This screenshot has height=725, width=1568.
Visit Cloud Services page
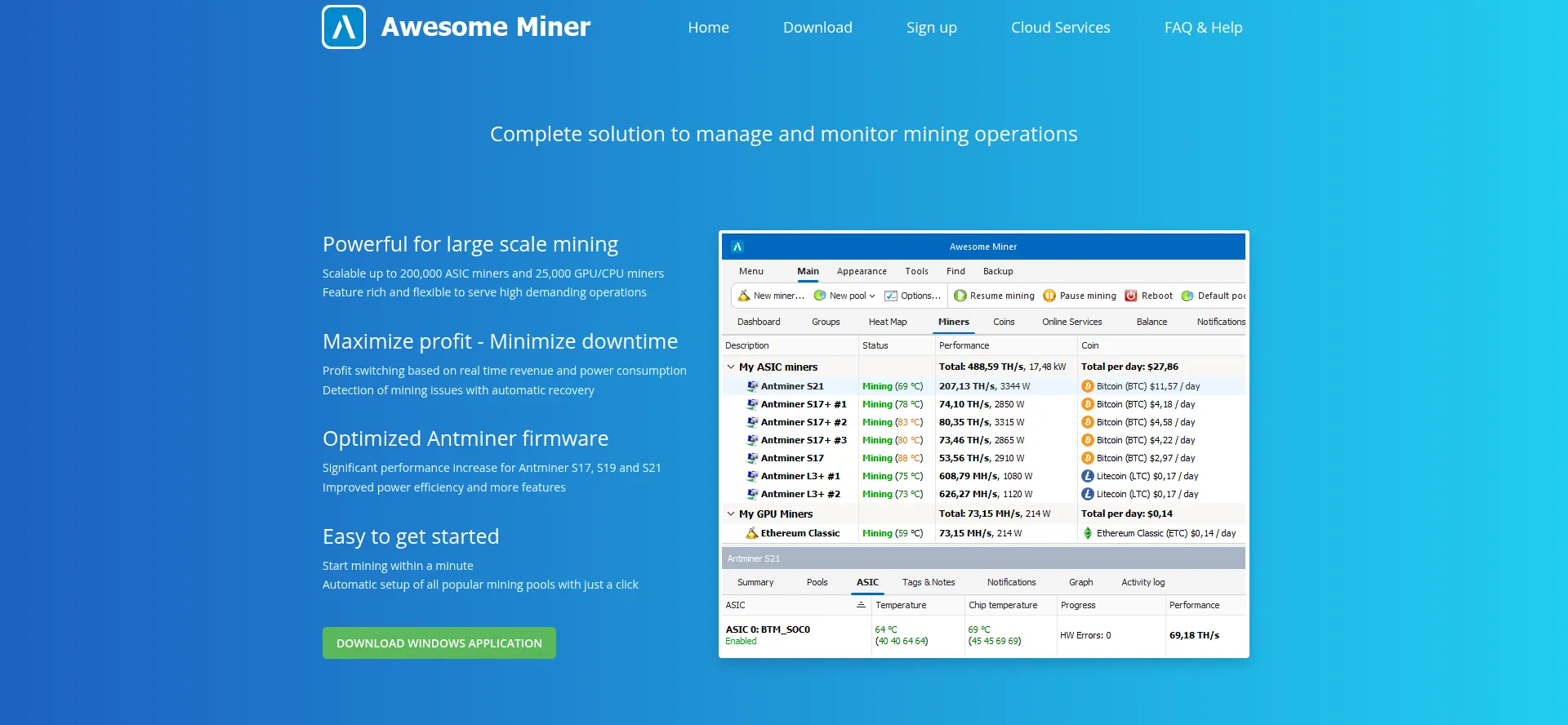pos(1060,28)
